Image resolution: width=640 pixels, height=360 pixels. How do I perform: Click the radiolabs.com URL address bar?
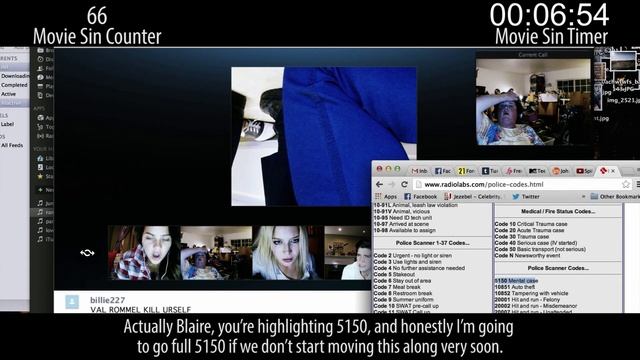click(x=521, y=184)
